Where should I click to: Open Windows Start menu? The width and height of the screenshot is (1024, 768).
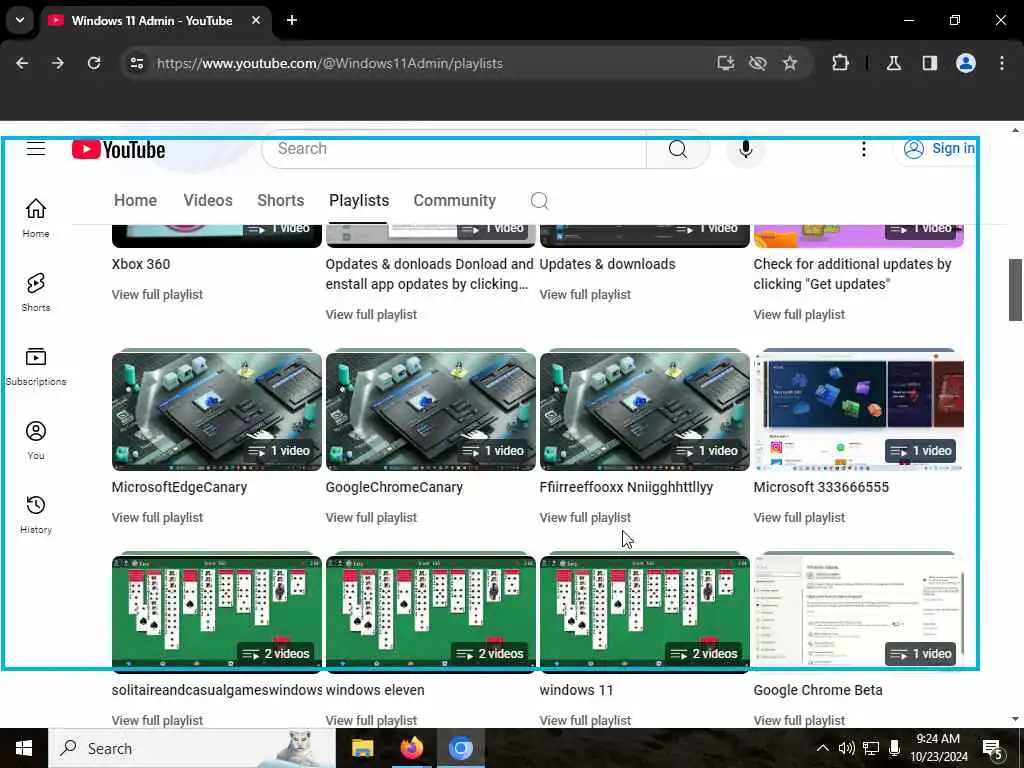[24, 748]
